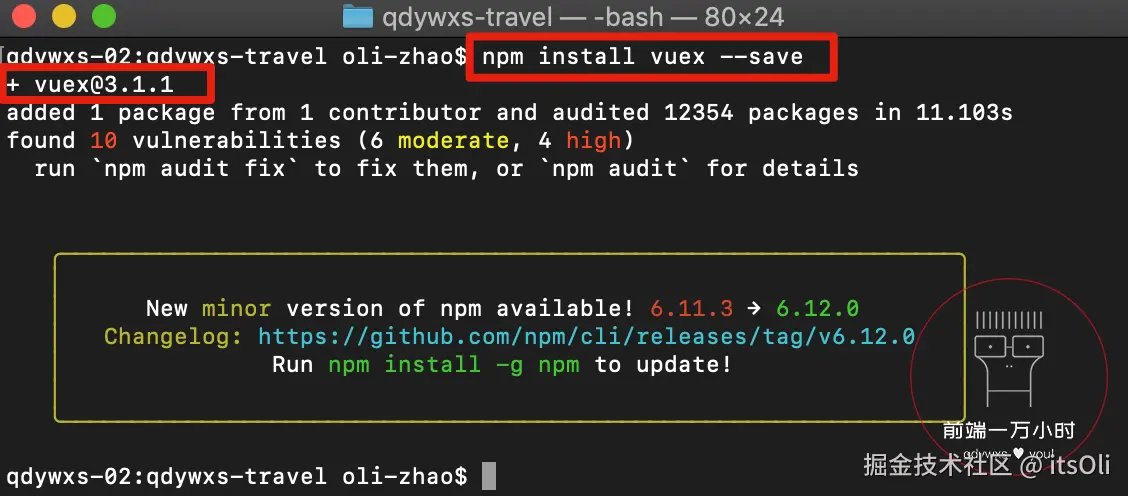1128x496 pixels.
Task: Open the npm changelog GitHub URL
Action: [586, 337]
